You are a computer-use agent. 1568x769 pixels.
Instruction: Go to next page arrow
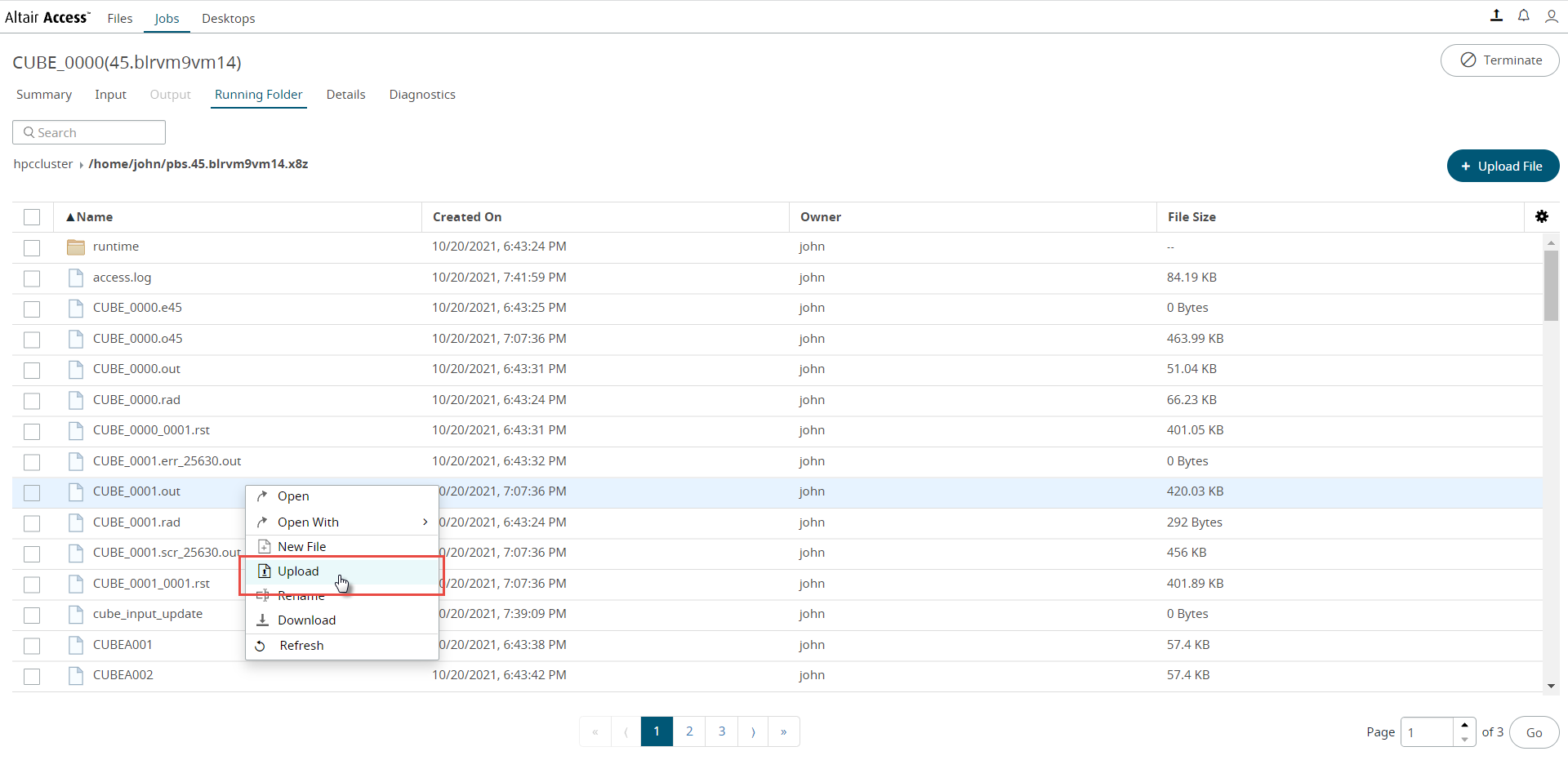click(753, 731)
